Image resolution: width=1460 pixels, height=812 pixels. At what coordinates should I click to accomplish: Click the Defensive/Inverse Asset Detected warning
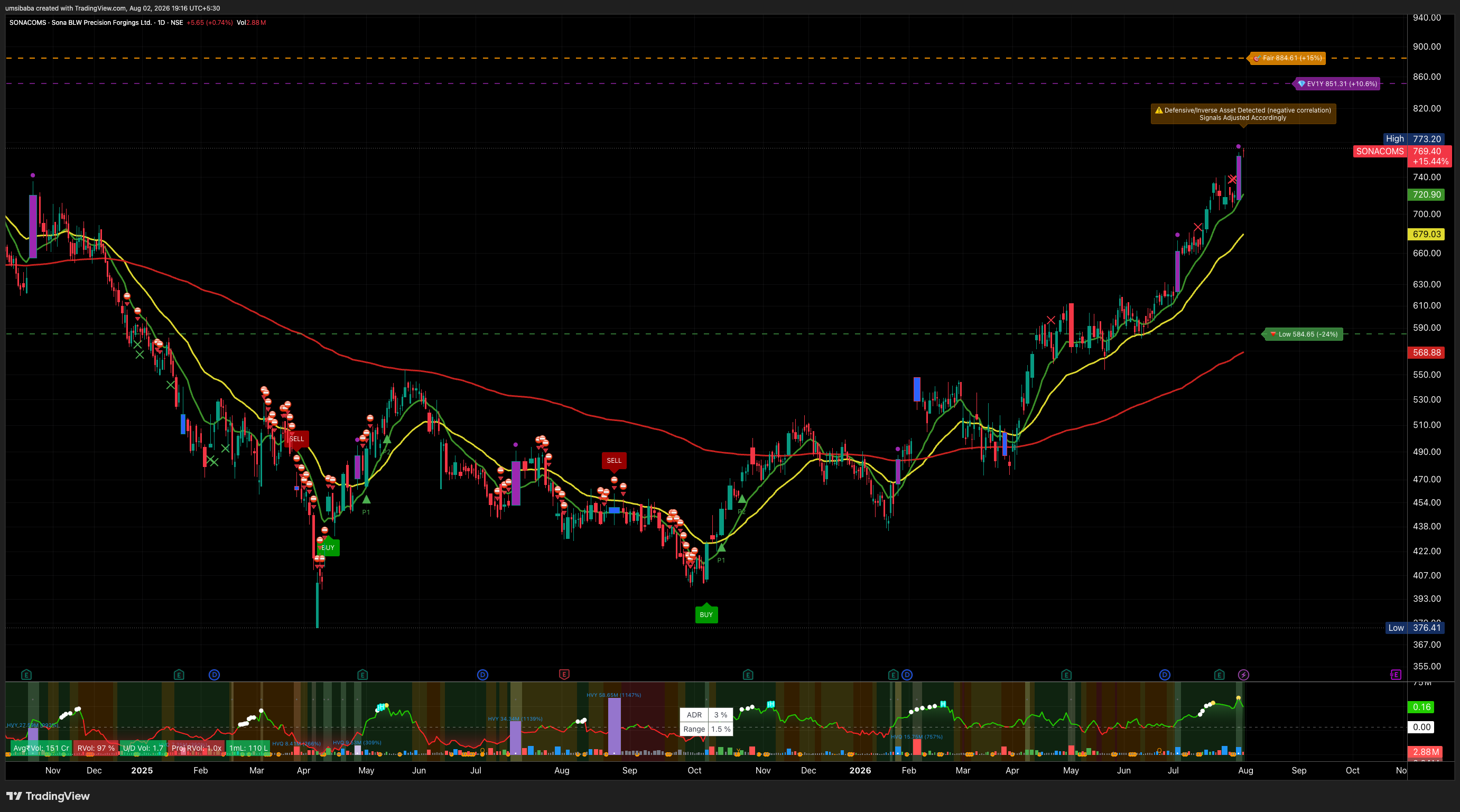pos(1243,114)
